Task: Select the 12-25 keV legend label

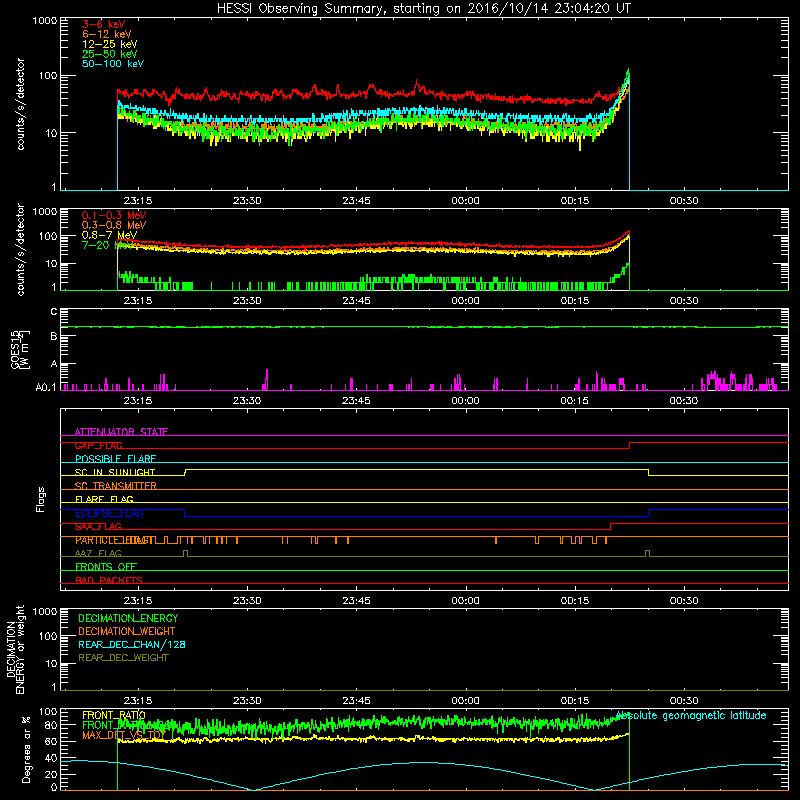Action: click(110, 44)
